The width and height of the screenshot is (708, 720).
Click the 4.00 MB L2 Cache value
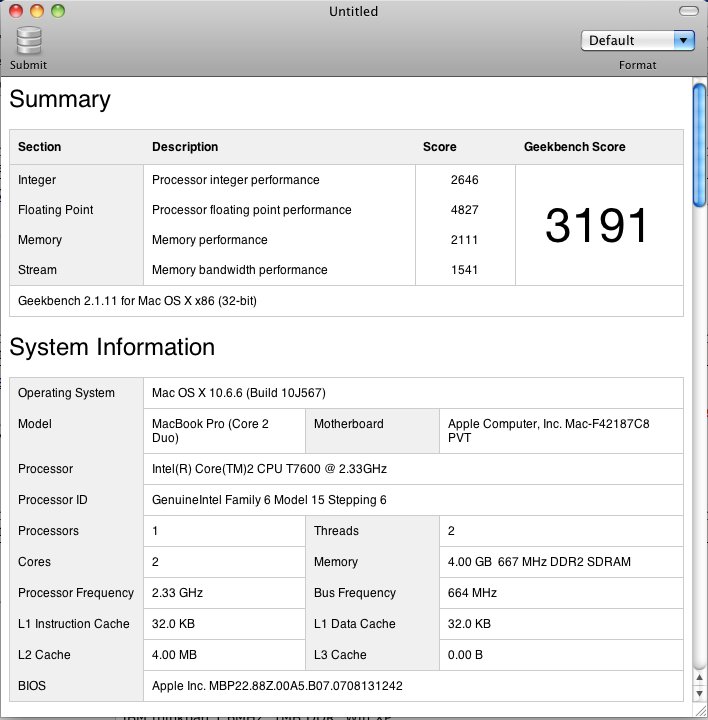(174, 655)
